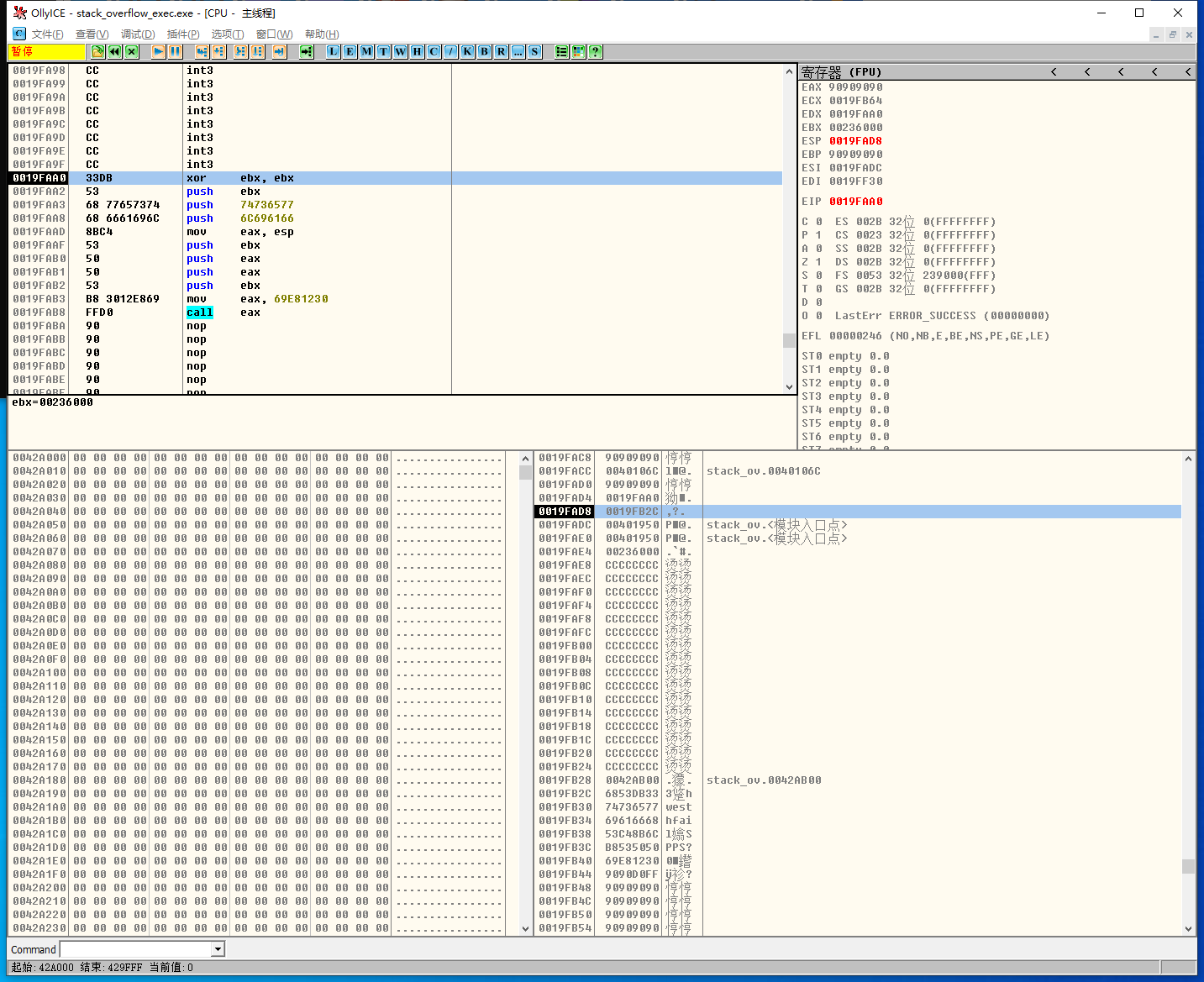Pause execution using the pause icon
This screenshot has width=1204, height=982.
(175, 52)
